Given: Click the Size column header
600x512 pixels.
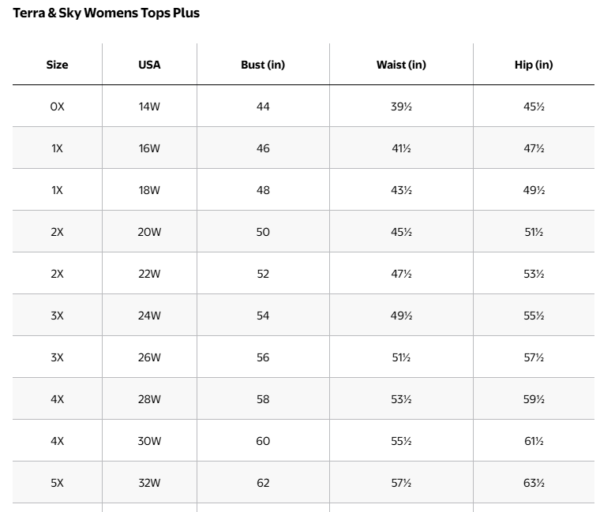Looking at the screenshot, I should pyautogui.click(x=57, y=65).
